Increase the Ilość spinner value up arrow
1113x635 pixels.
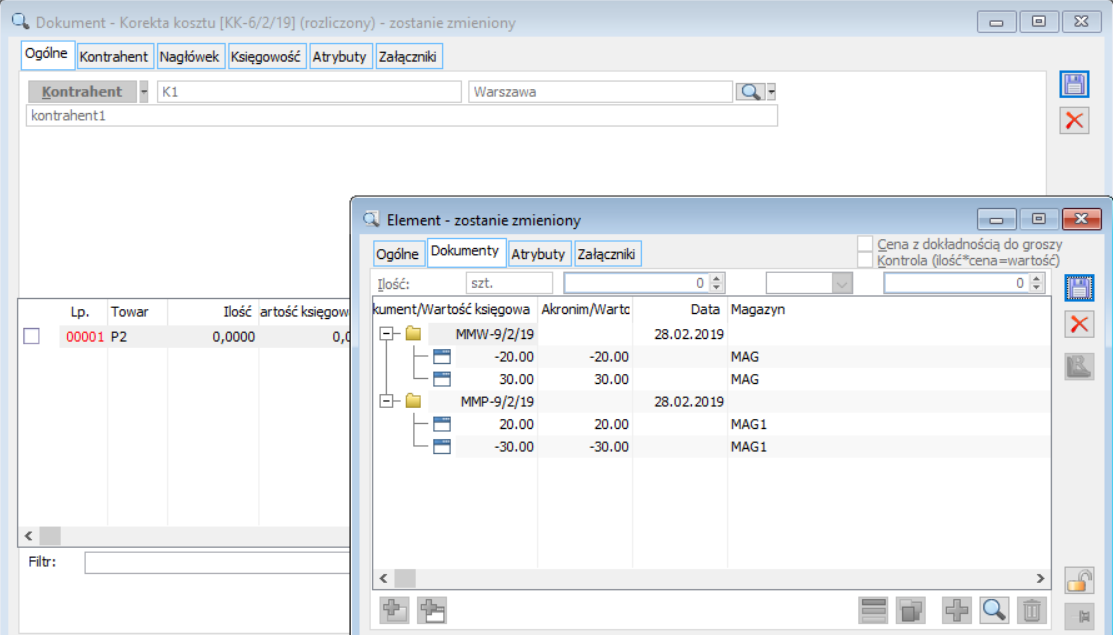(x=717, y=279)
